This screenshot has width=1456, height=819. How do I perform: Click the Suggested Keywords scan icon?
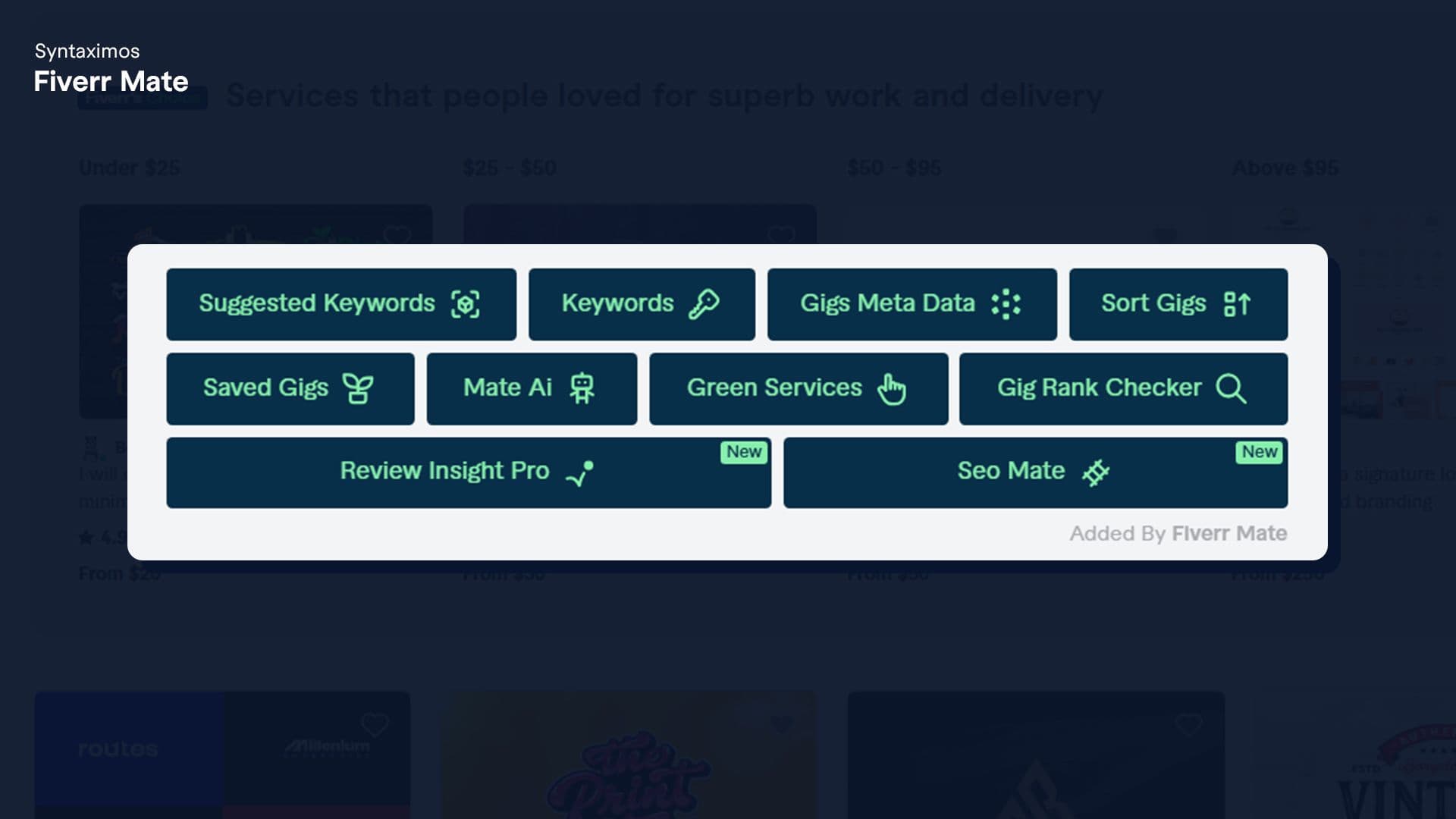click(x=465, y=304)
